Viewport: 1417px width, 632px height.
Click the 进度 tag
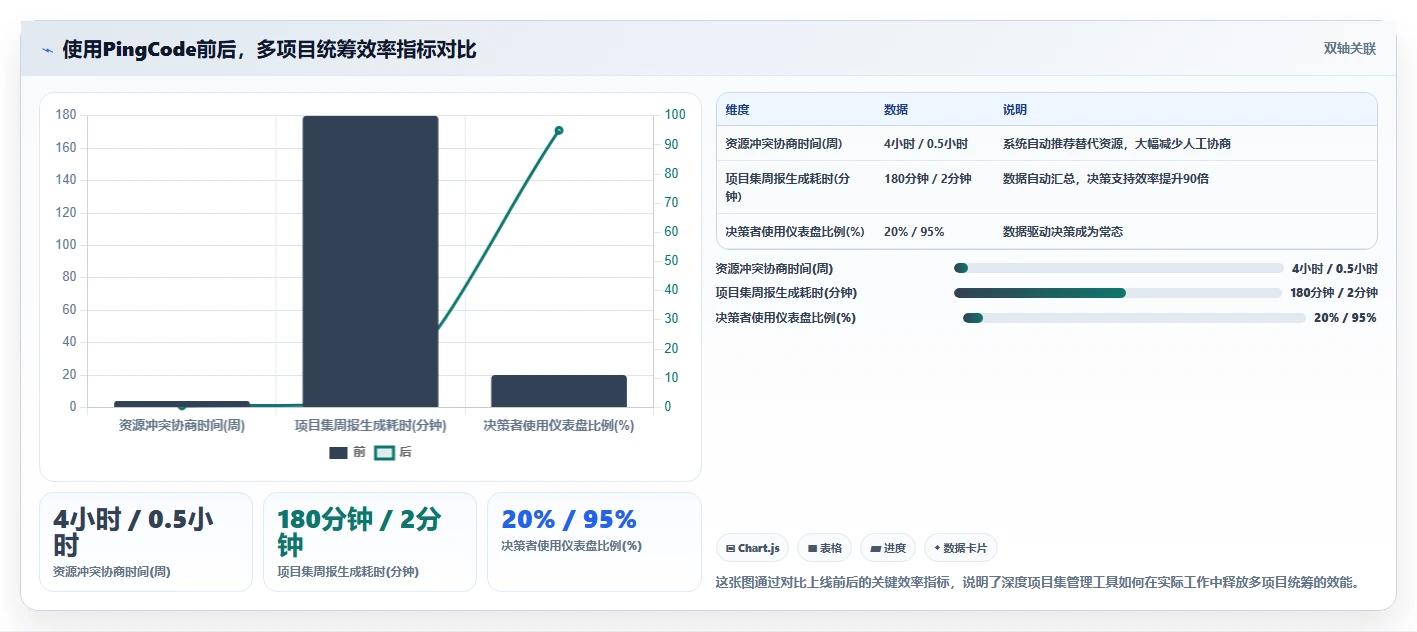(x=888, y=548)
